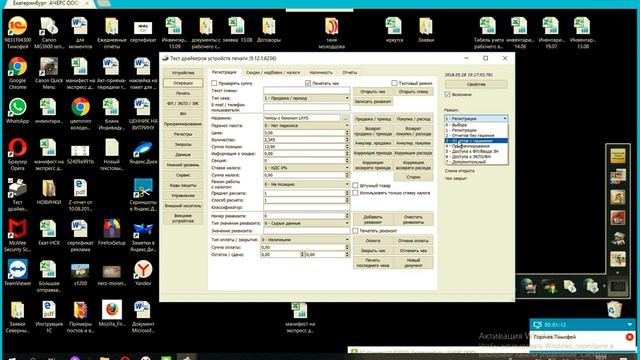Toggle the Проверять сумму checkbox
The width and height of the screenshot is (640, 360).
coord(214,83)
